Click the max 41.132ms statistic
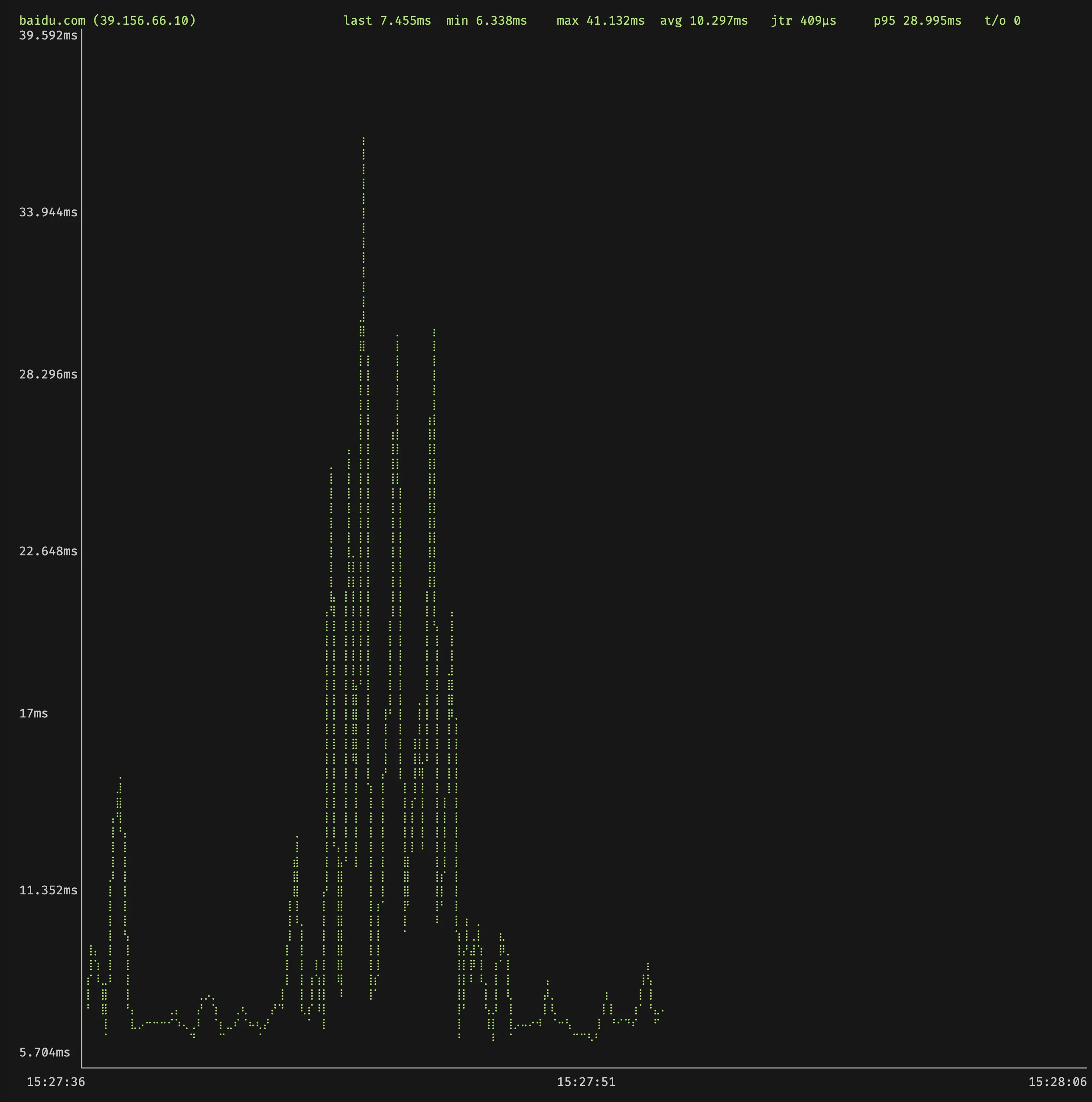The width and height of the screenshot is (1092, 1102). point(601,21)
